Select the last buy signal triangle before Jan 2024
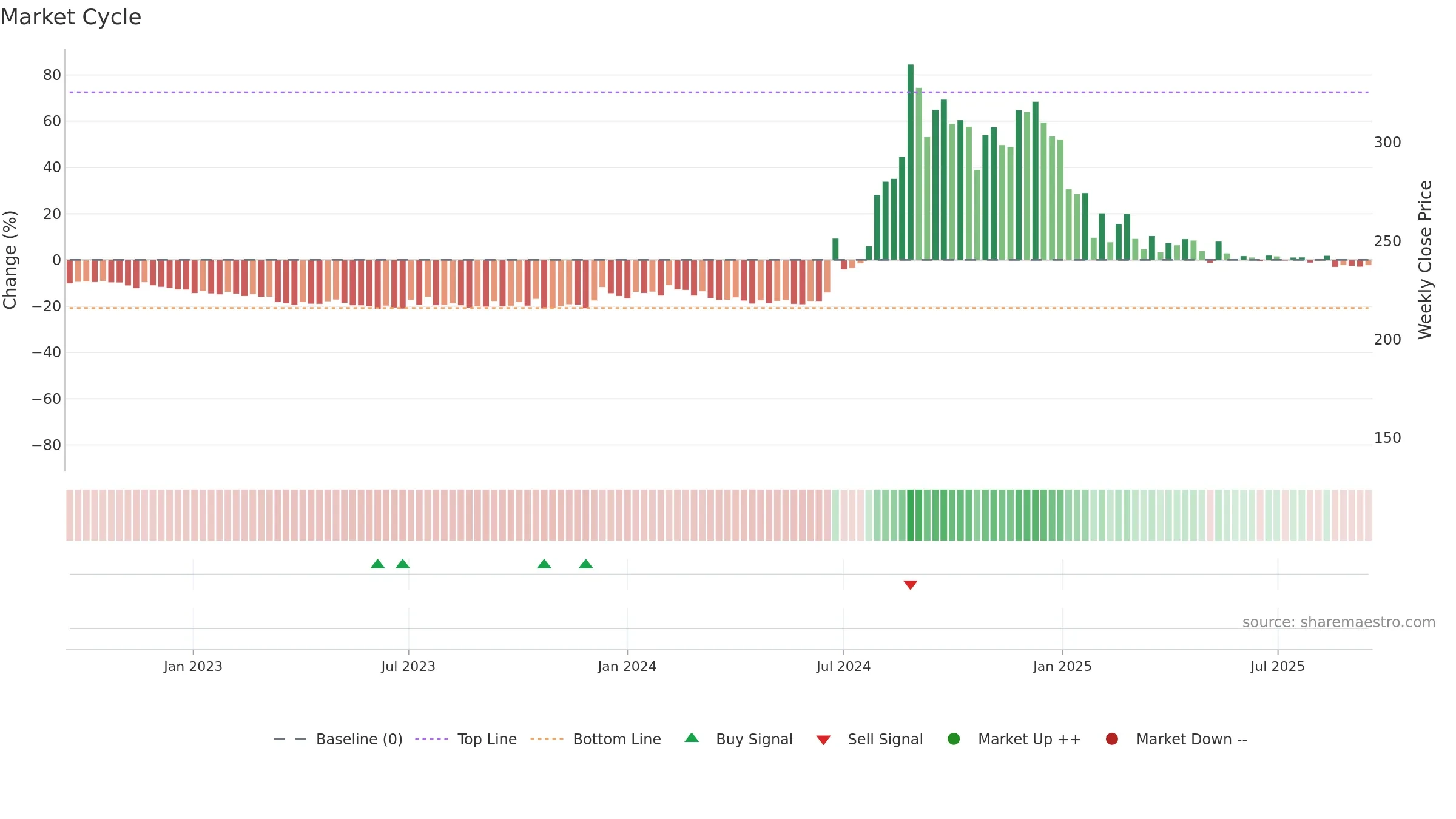The width and height of the screenshot is (1456, 819). tap(585, 564)
